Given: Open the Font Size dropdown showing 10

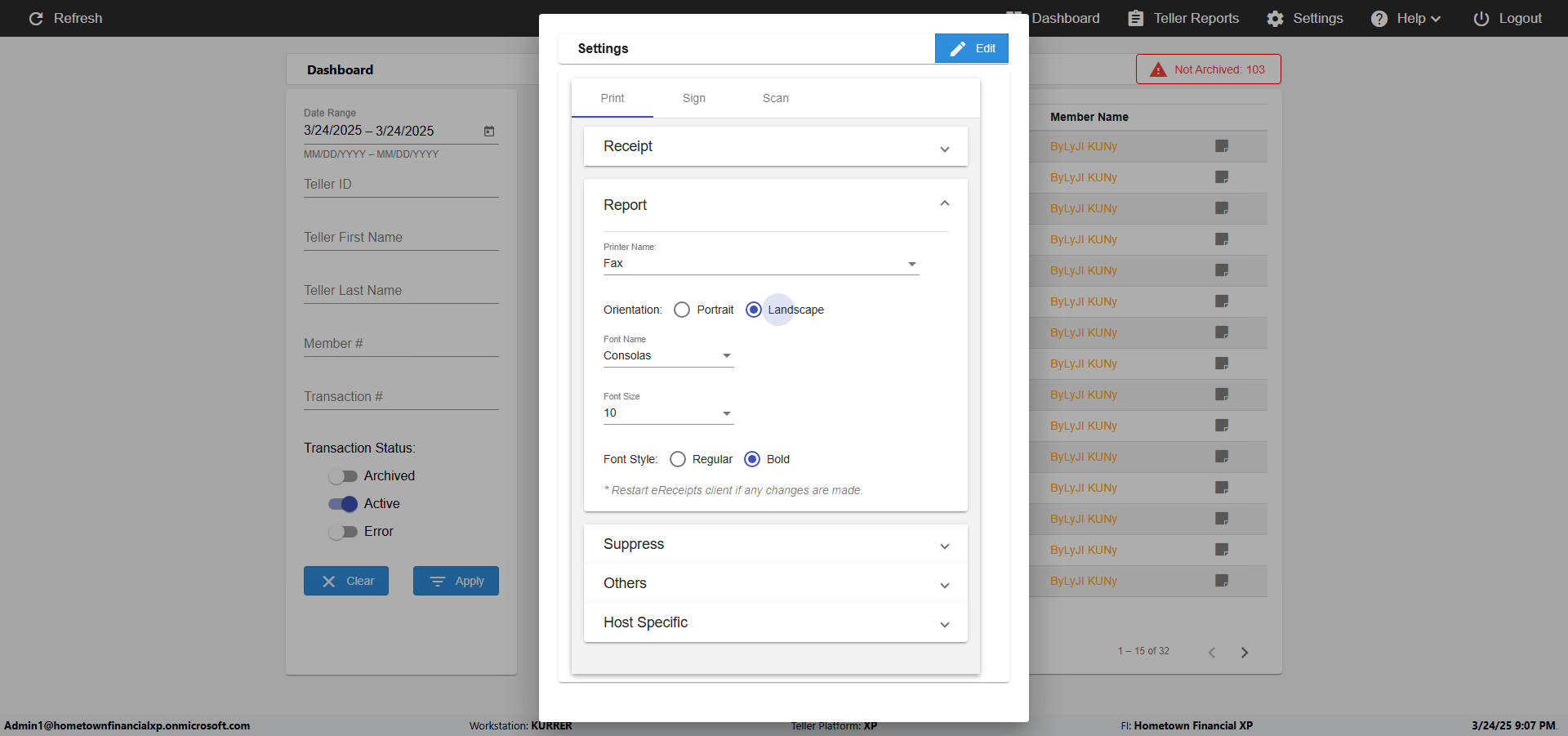Looking at the screenshot, I should [x=669, y=413].
